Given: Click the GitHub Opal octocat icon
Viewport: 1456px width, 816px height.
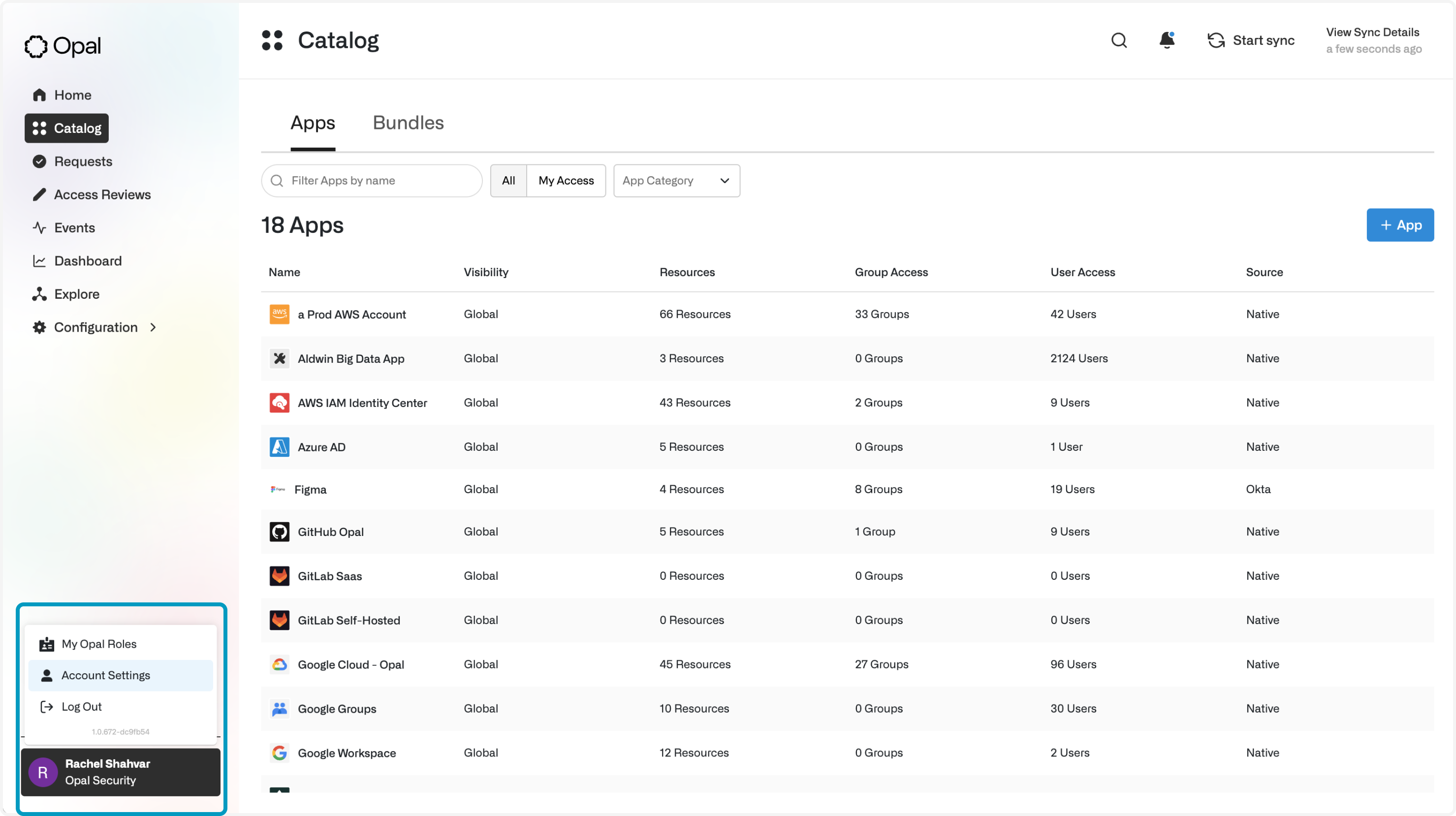Looking at the screenshot, I should point(279,532).
